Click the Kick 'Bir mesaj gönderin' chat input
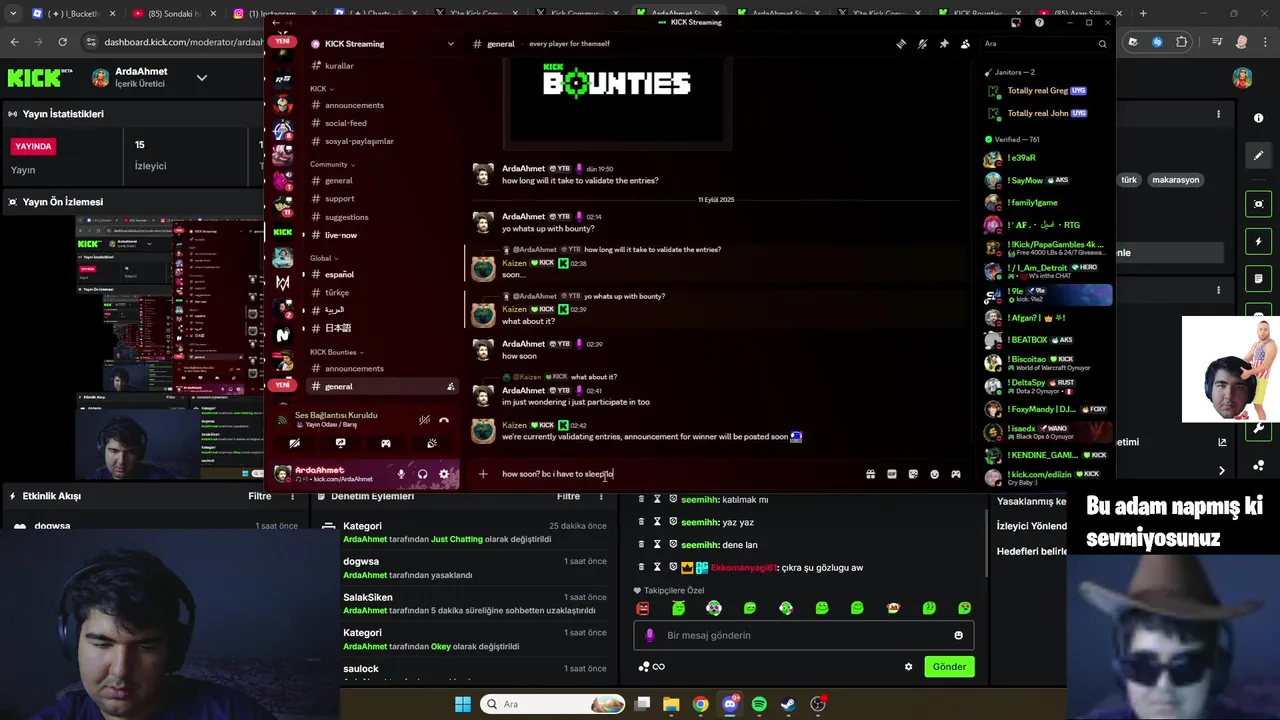1280x720 pixels. point(804,635)
